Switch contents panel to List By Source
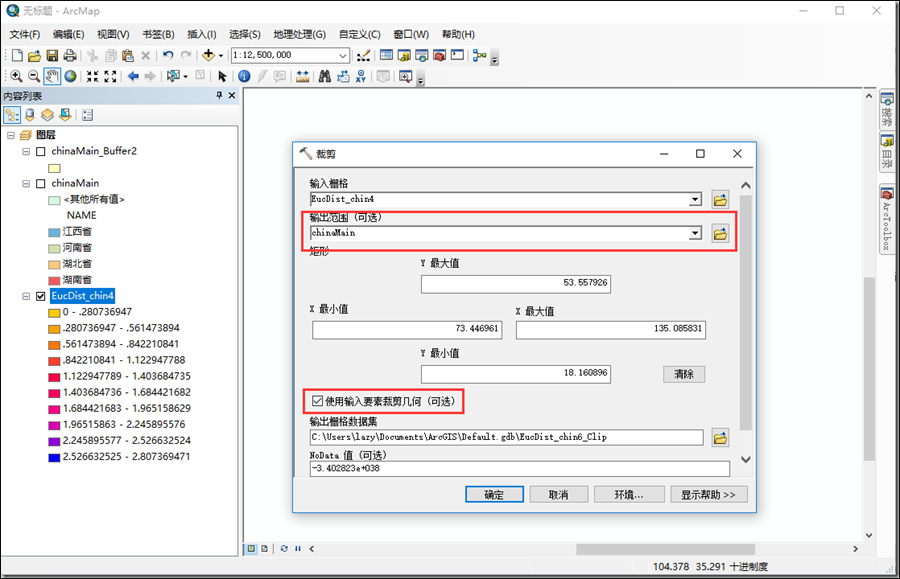 30,113
